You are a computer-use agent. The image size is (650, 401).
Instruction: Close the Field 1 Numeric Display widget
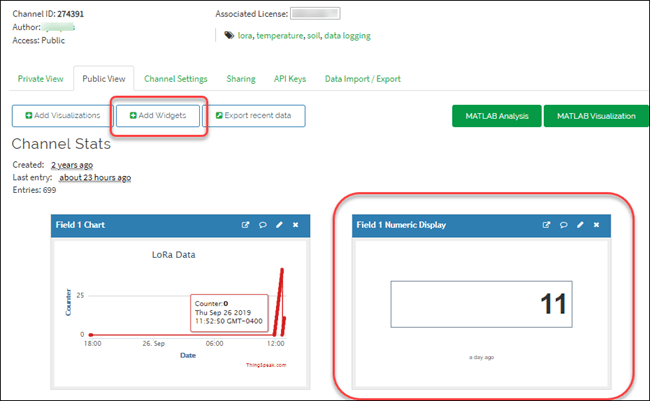tap(596, 225)
